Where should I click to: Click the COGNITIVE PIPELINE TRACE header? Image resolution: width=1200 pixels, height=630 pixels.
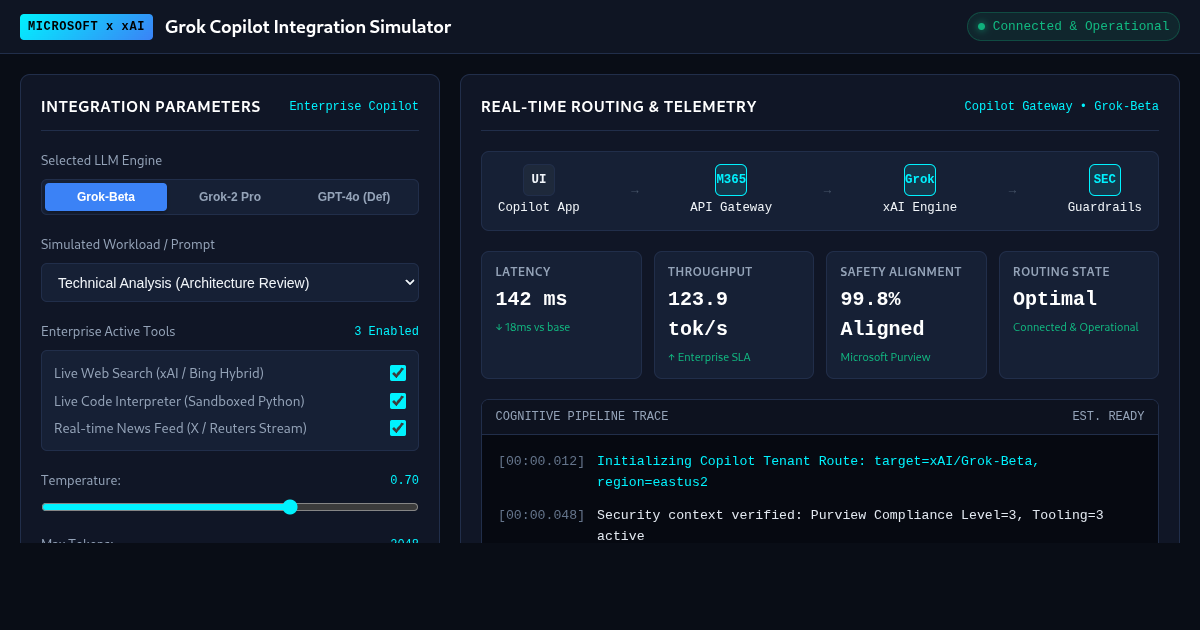coord(582,417)
